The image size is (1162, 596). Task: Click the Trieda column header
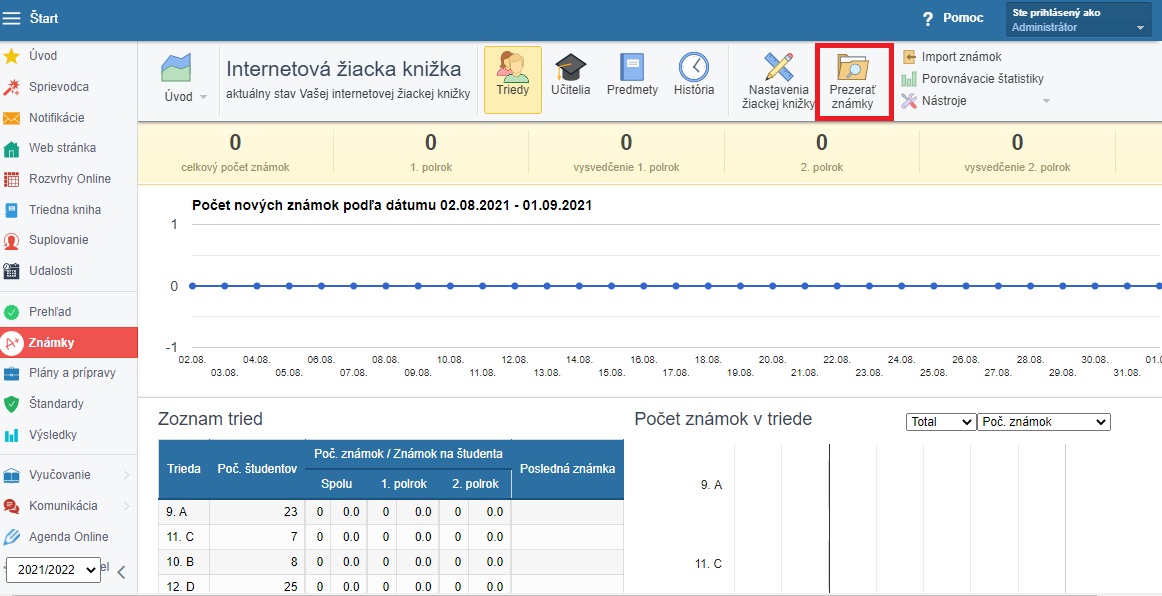coord(184,469)
